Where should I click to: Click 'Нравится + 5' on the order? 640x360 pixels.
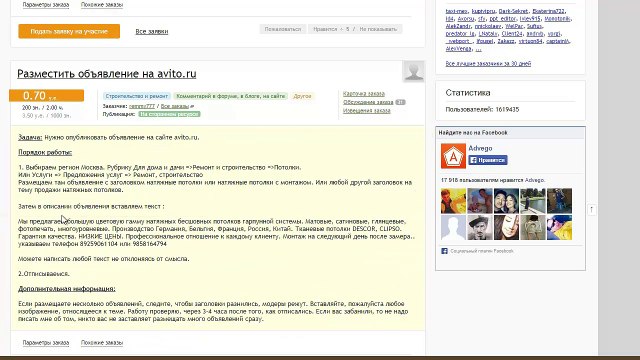(x=331, y=29)
